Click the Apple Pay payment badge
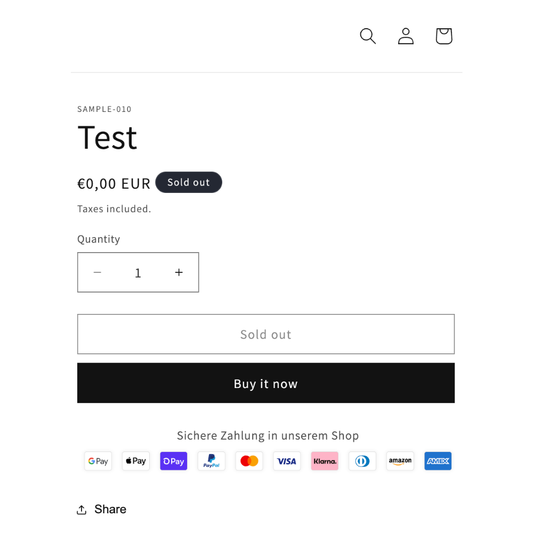 (x=136, y=461)
